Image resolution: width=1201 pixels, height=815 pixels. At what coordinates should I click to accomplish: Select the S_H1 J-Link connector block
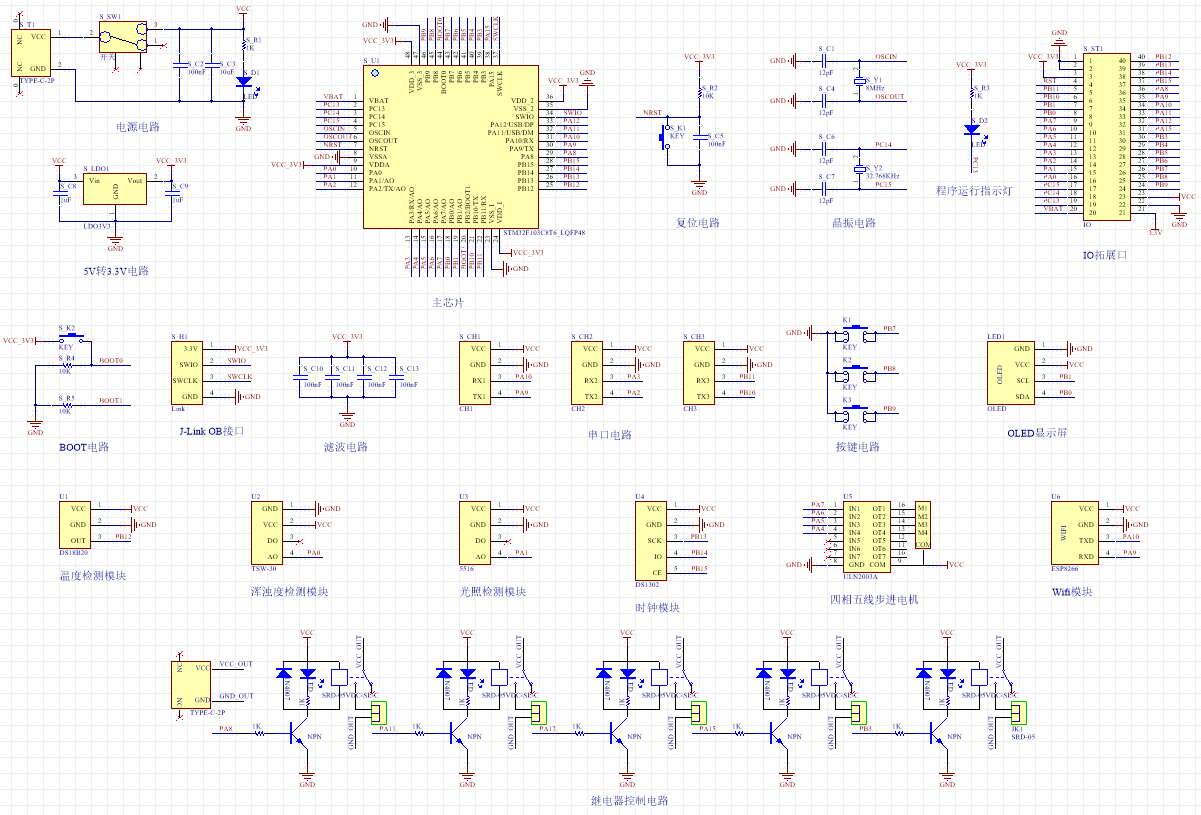pyautogui.click(x=190, y=372)
